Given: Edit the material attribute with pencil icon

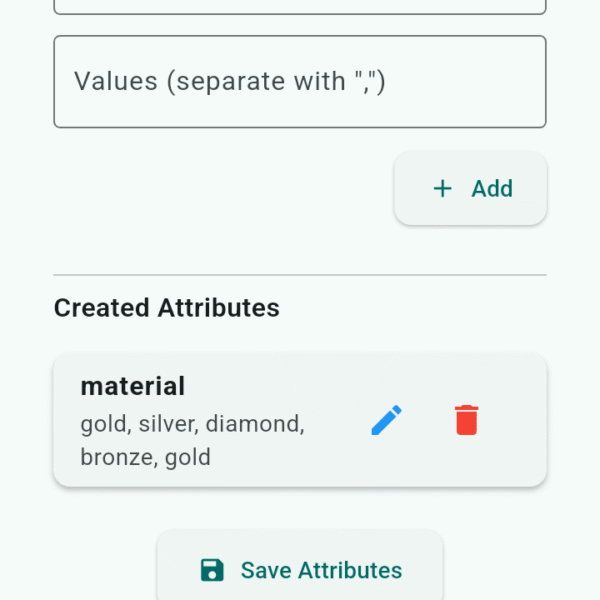Looking at the screenshot, I should [x=386, y=420].
